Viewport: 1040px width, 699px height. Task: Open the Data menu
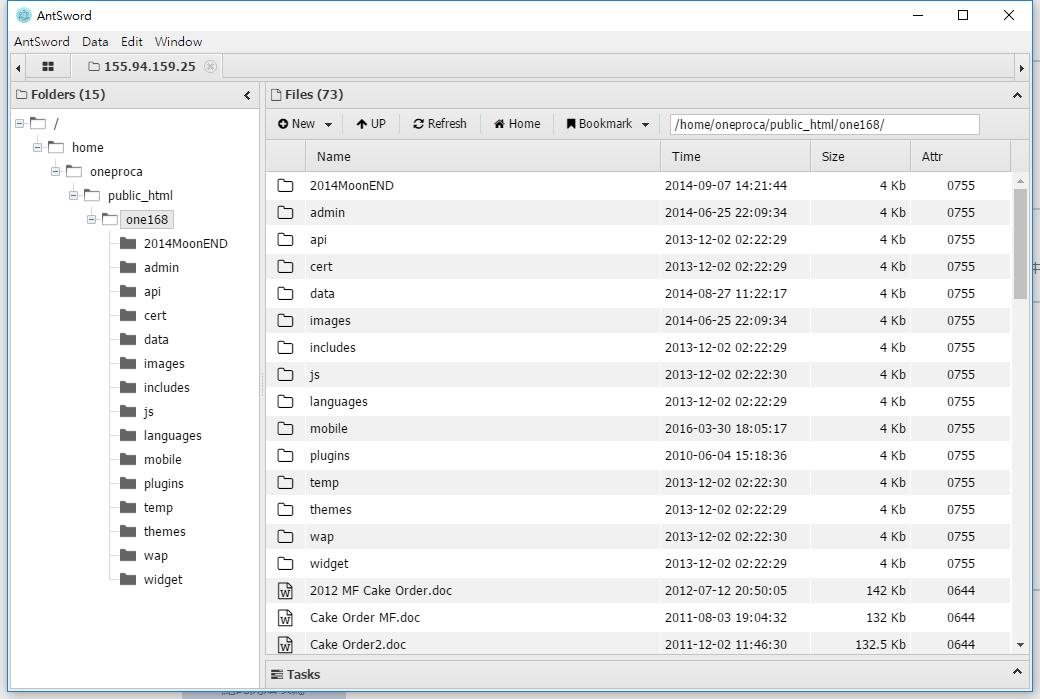[x=95, y=42]
